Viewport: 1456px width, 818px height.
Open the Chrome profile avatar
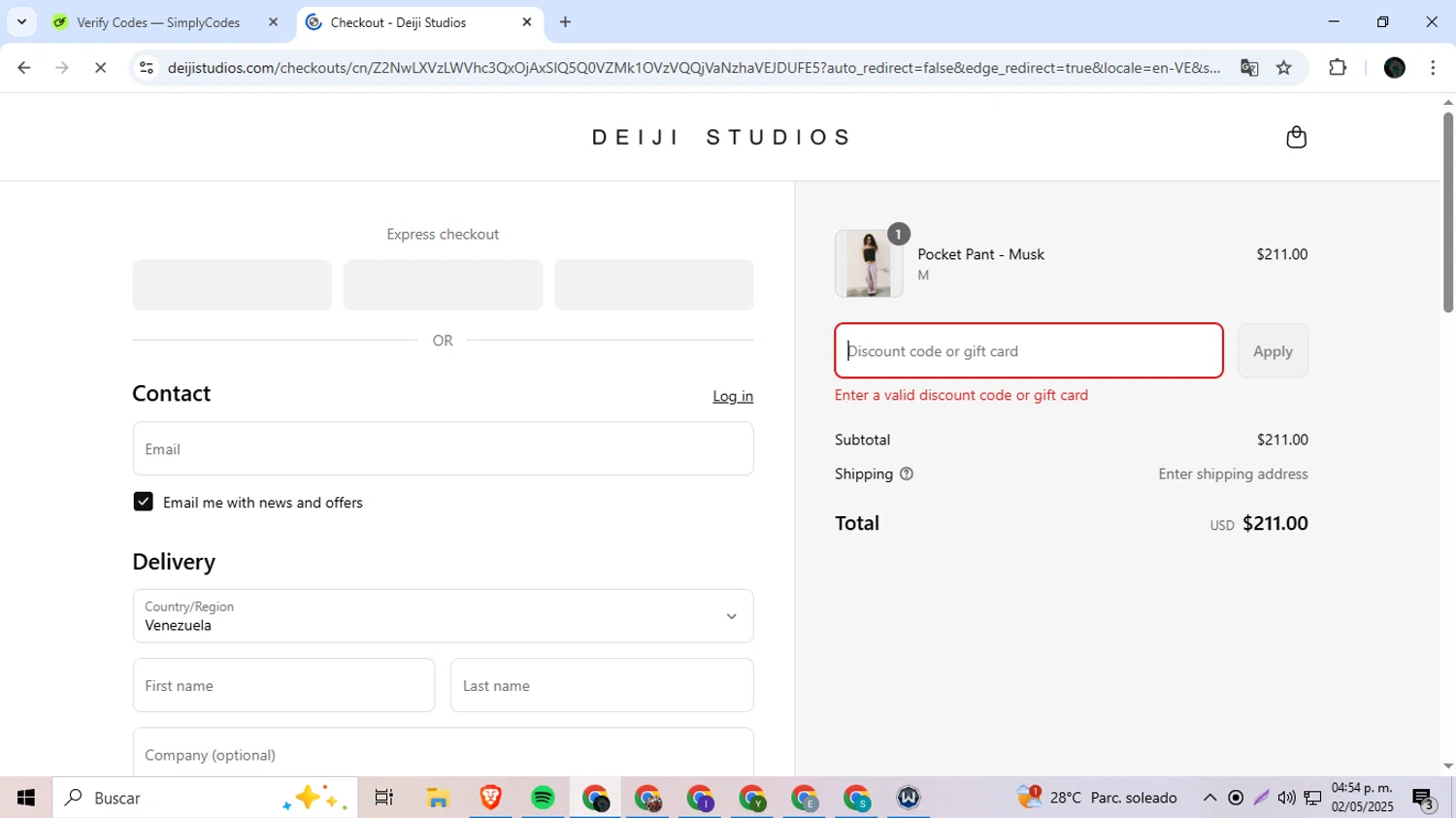click(x=1395, y=67)
